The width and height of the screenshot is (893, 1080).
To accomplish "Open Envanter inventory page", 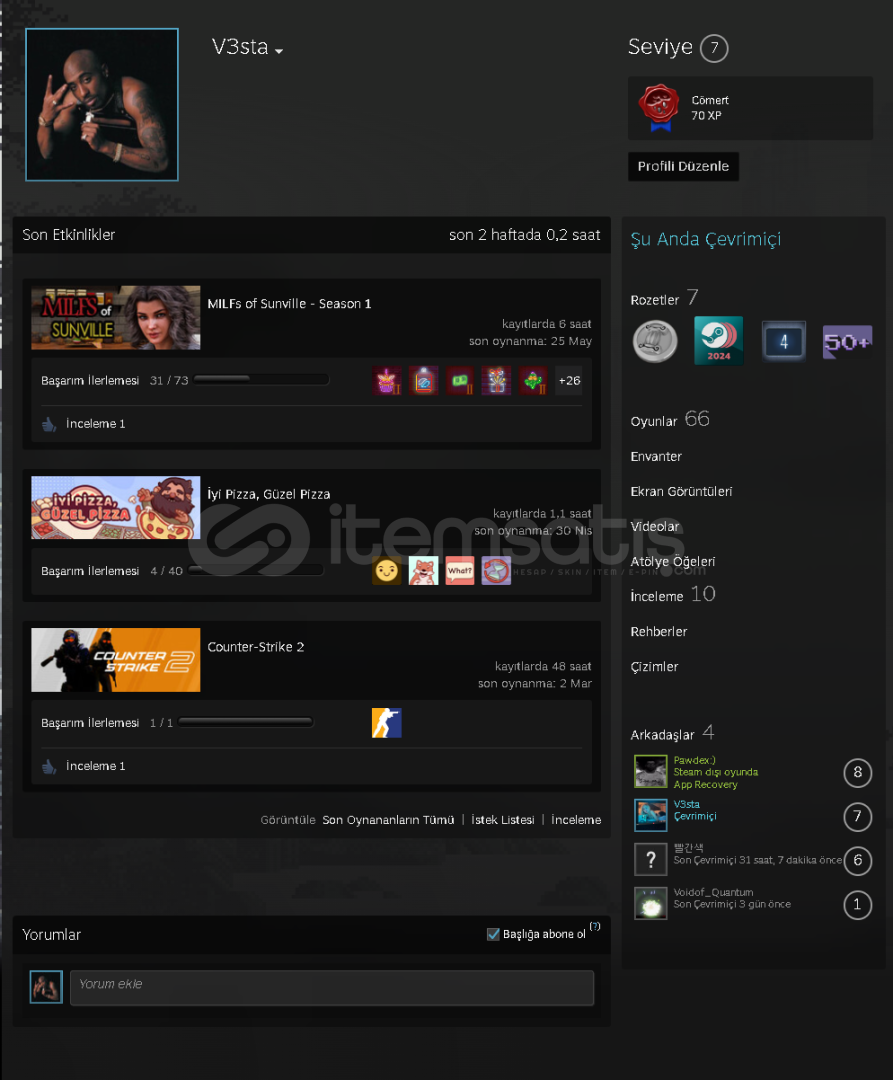I will coord(655,457).
